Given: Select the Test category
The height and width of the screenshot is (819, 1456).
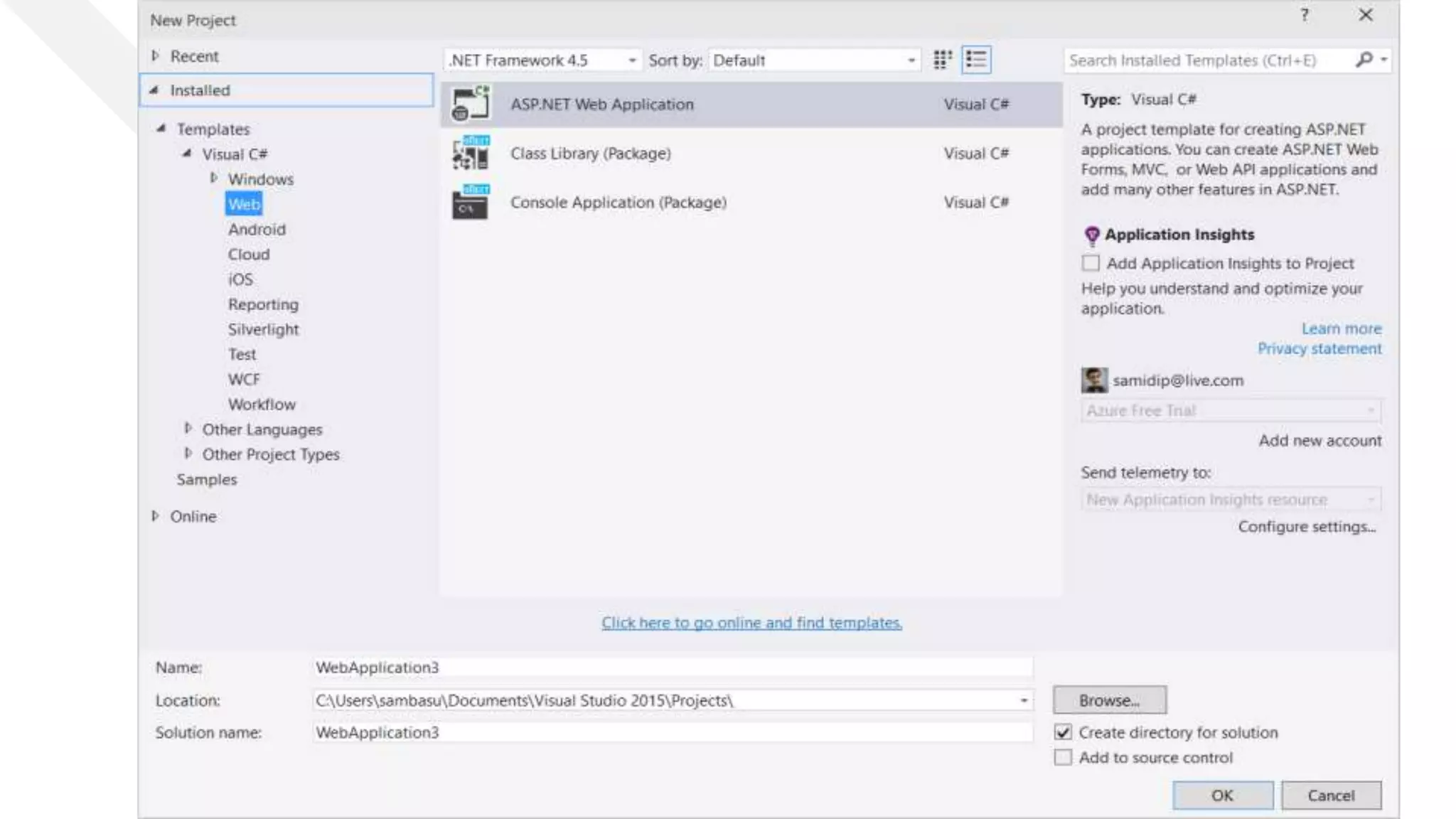Looking at the screenshot, I should (242, 354).
